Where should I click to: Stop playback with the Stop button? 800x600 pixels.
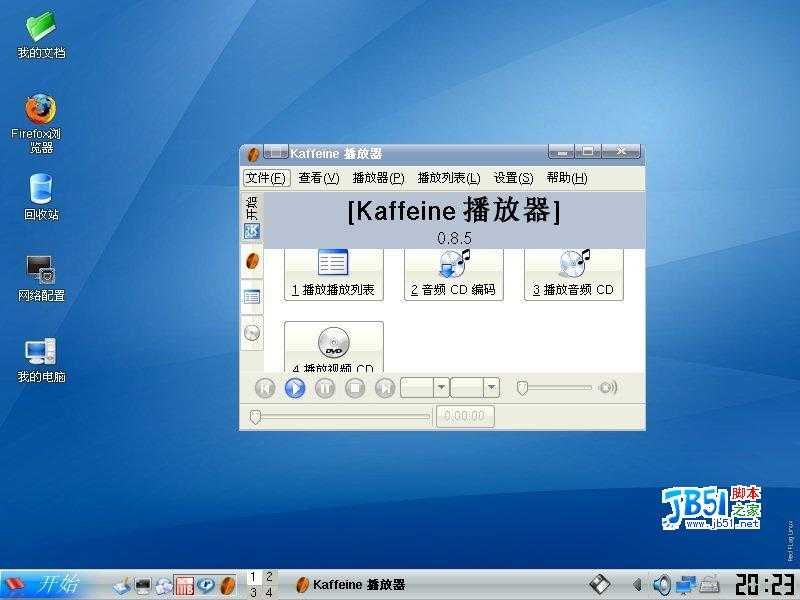(x=355, y=388)
